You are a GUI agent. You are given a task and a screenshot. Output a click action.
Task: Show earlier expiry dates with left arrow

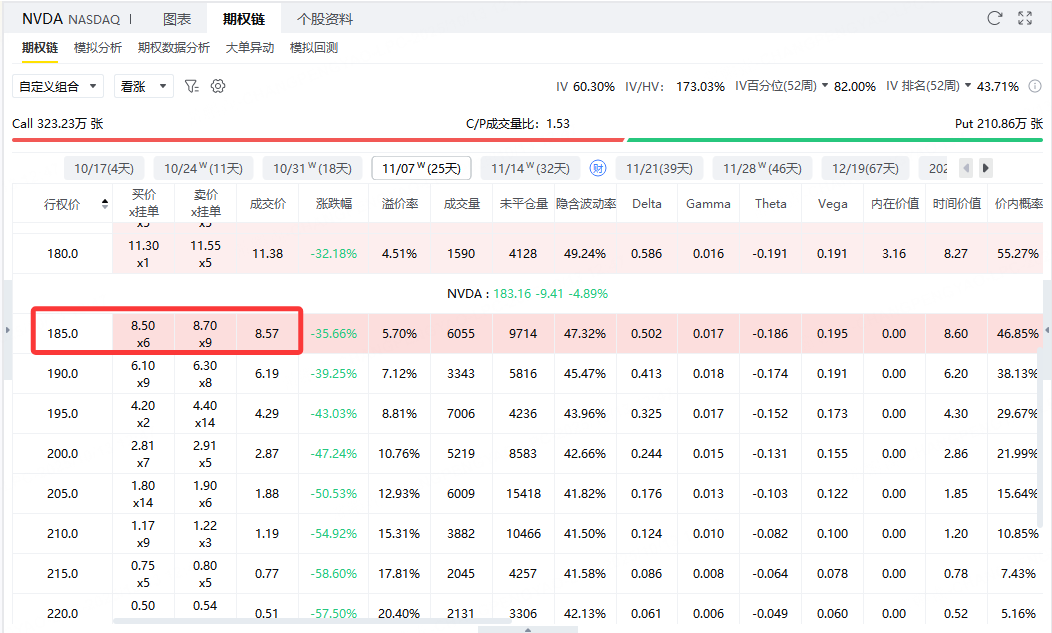click(x=966, y=168)
